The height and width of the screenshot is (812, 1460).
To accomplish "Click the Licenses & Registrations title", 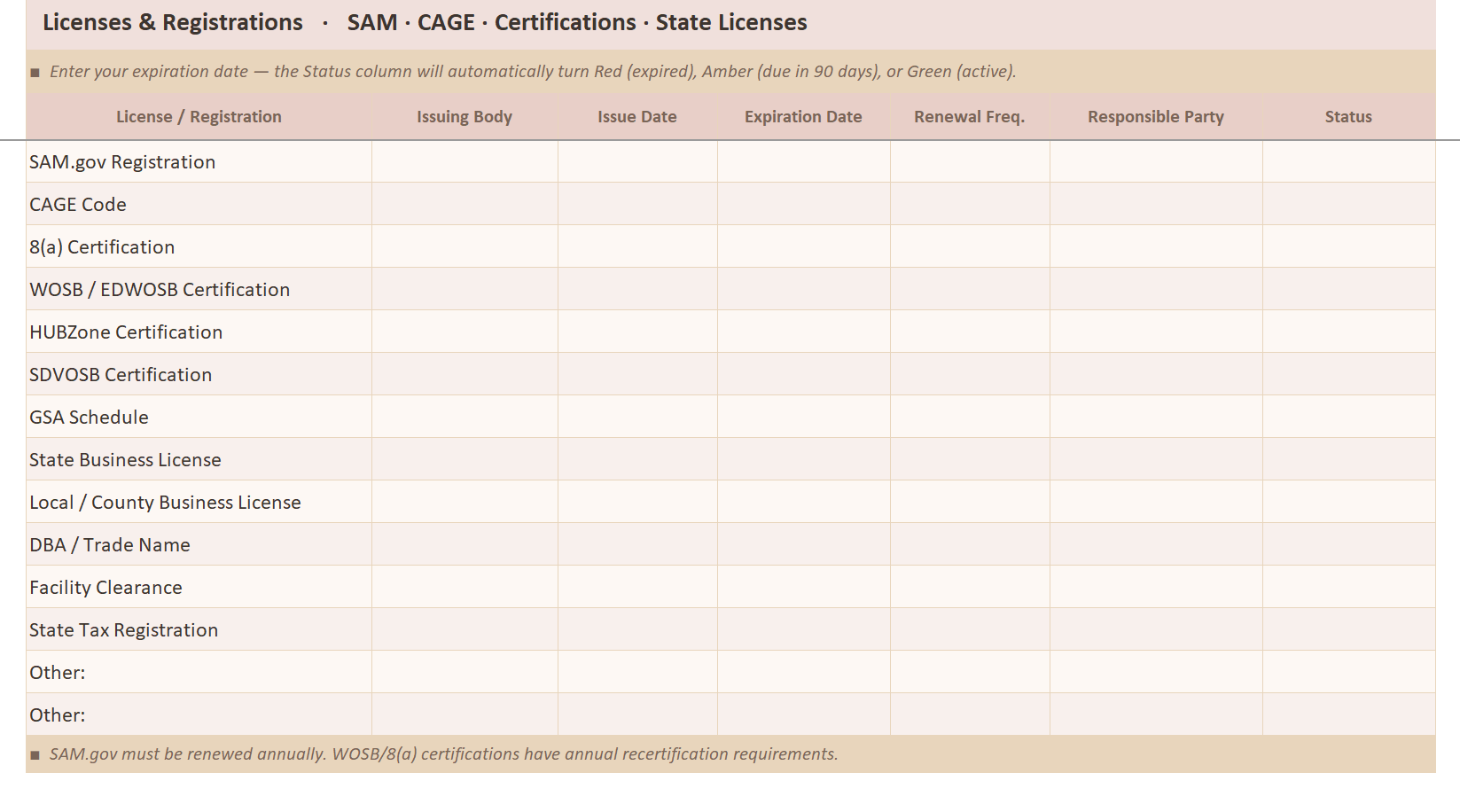I will click(x=171, y=22).
